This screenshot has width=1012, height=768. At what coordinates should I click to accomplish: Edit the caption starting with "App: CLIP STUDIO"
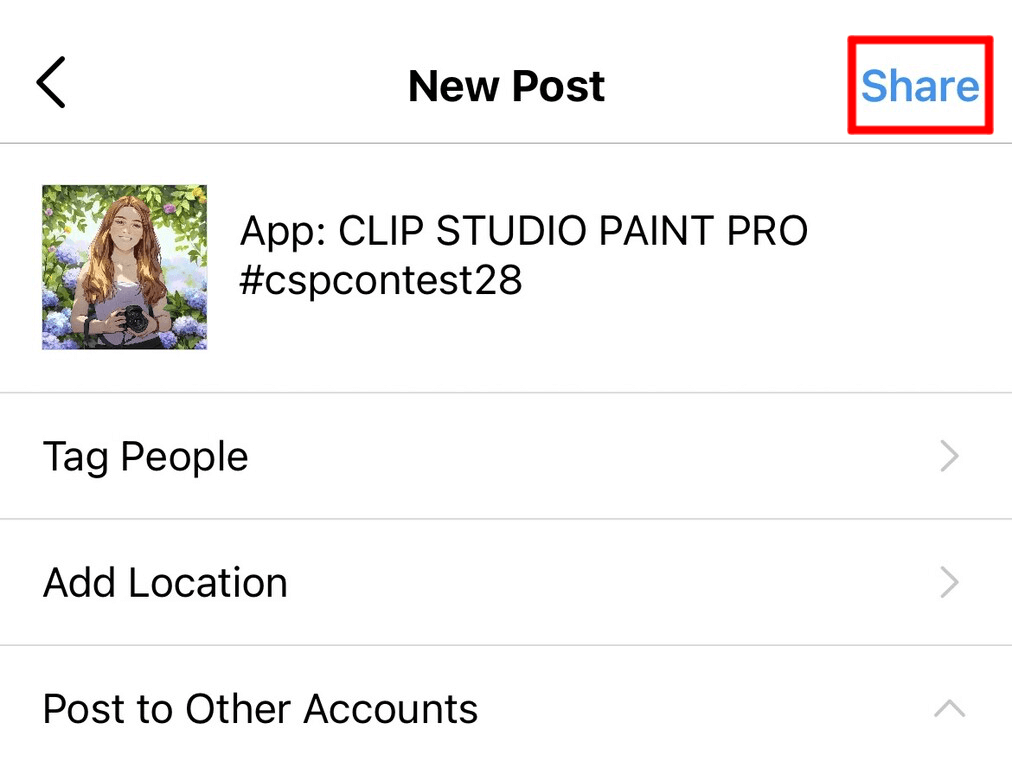coord(523,232)
